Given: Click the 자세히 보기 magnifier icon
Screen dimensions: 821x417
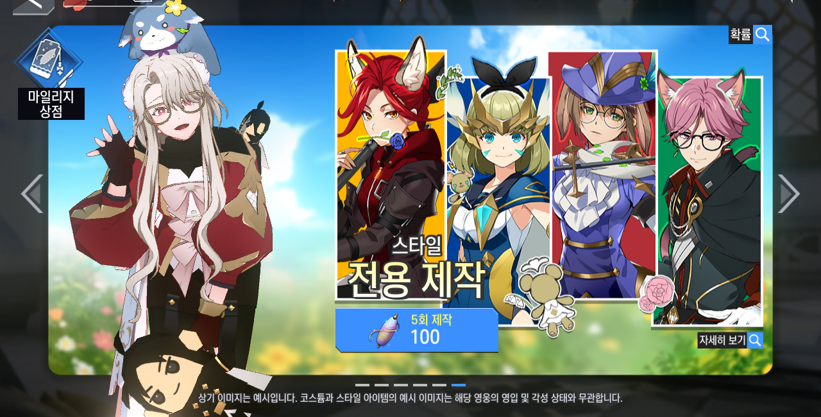Looking at the screenshot, I should 755,340.
